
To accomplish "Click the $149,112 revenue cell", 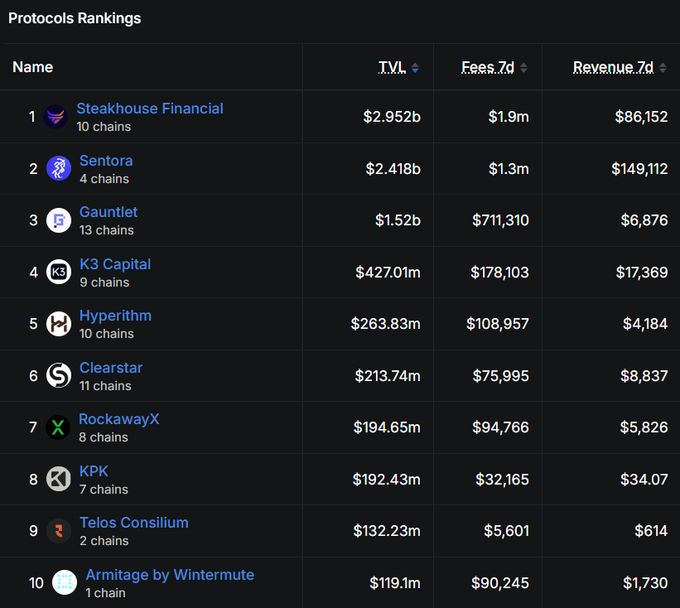I will coord(640,169).
